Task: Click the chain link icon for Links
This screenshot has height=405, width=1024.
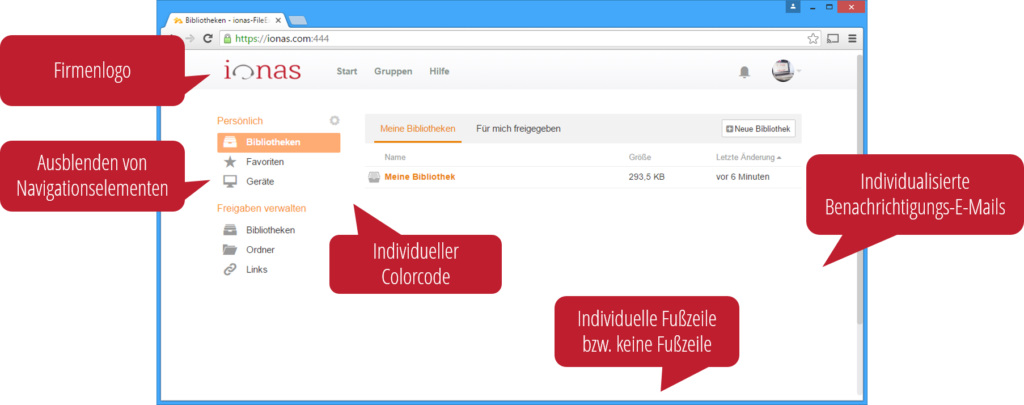Action: 230,269
